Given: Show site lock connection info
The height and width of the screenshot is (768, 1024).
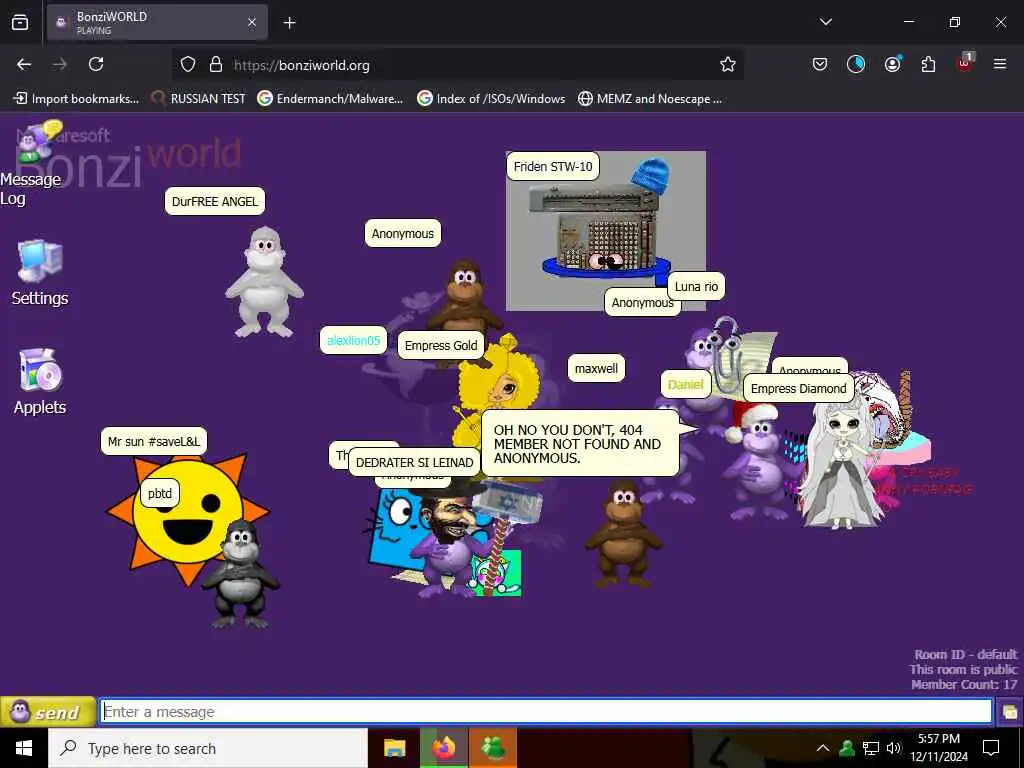Looking at the screenshot, I should [x=216, y=65].
